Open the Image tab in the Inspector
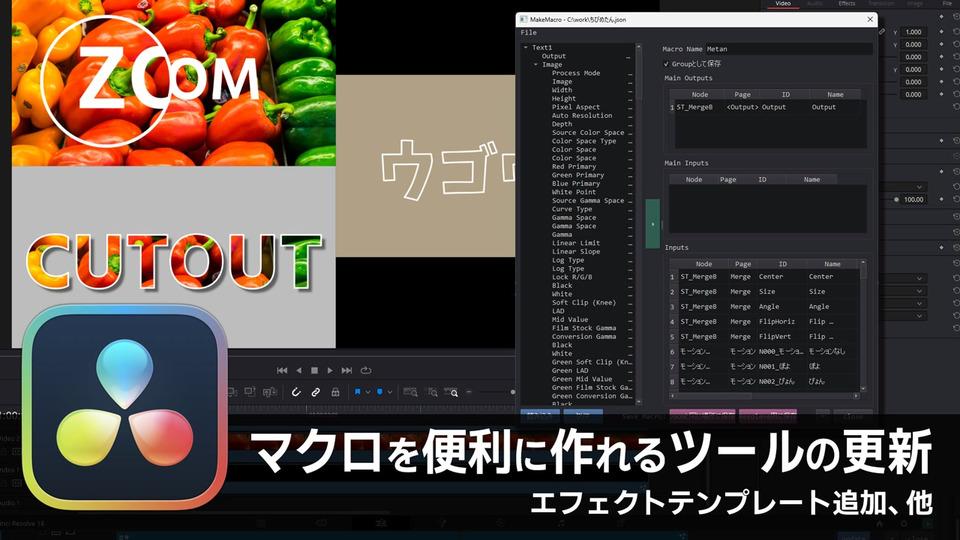The image size is (960, 540). [915, 4]
